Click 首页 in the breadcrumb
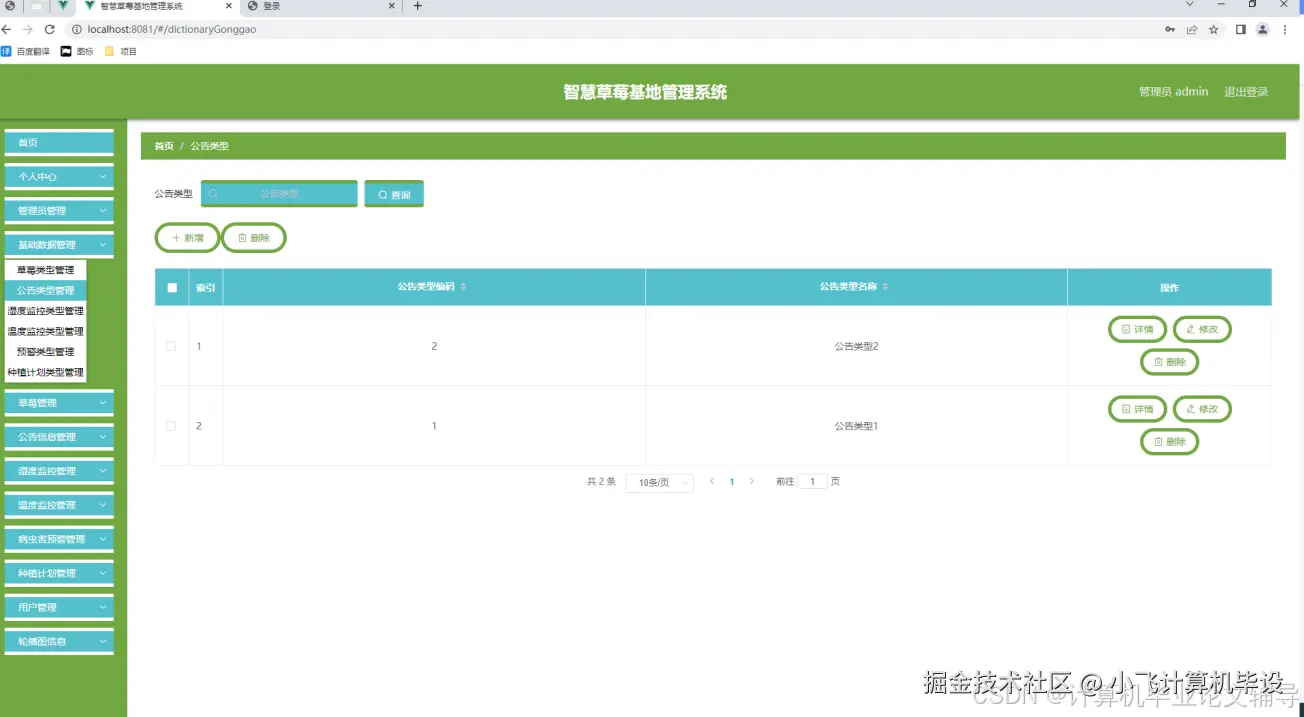 click(x=163, y=145)
